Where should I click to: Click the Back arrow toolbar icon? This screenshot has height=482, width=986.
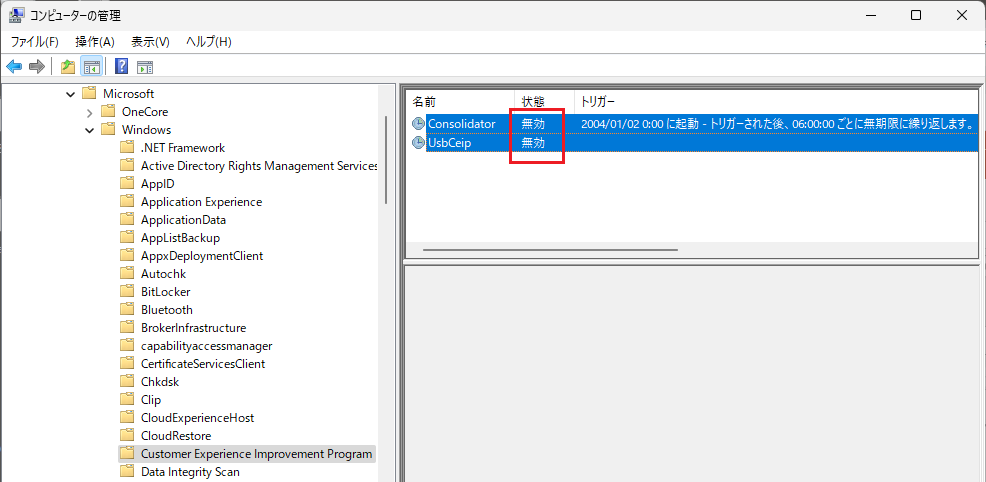tap(14, 66)
